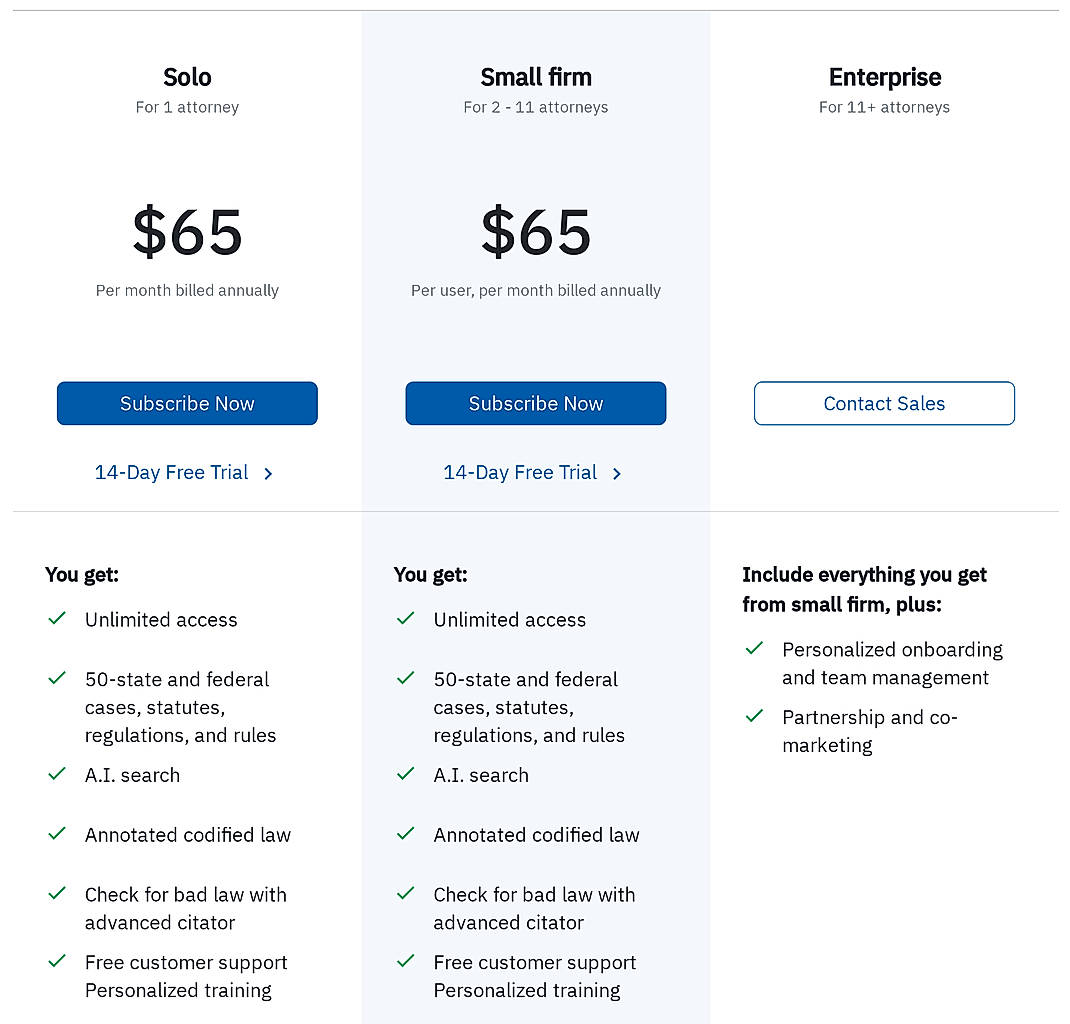Select the Enterprise plan header

pos(884,77)
